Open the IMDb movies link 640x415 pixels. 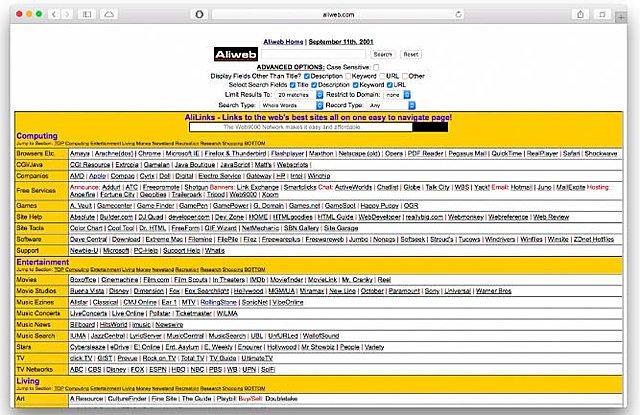[x=257, y=280]
